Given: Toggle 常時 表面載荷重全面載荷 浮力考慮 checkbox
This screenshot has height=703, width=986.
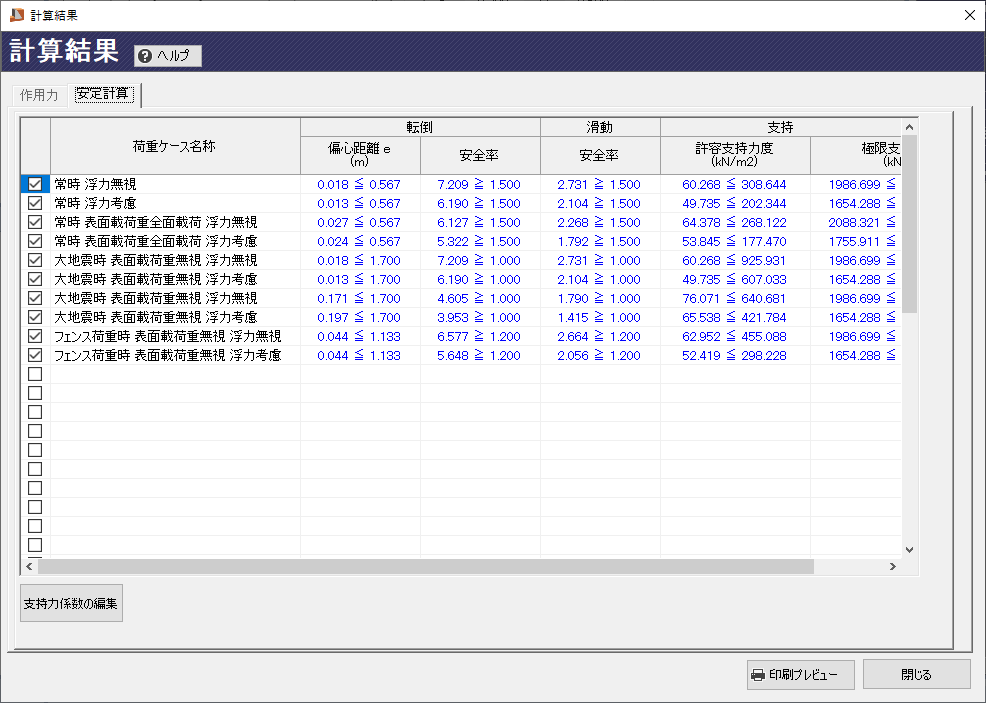Looking at the screenshot, I should pos(35,241).
